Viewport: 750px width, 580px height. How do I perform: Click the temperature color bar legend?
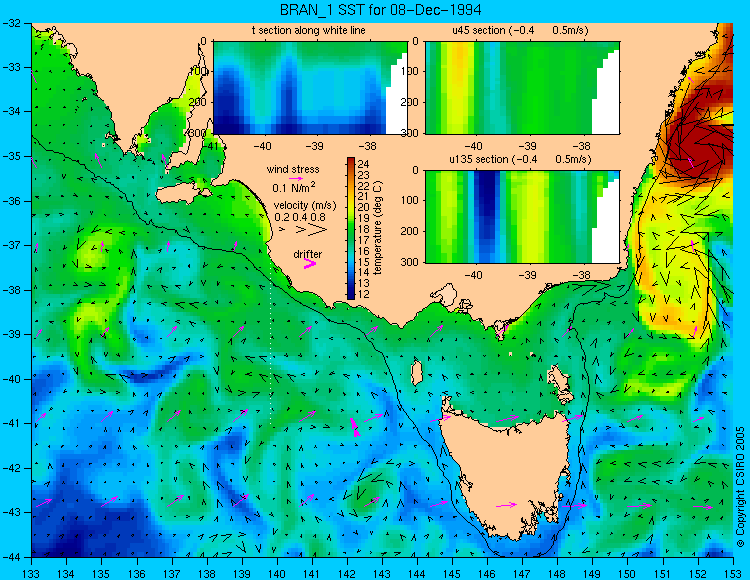[x=351, y=229]
